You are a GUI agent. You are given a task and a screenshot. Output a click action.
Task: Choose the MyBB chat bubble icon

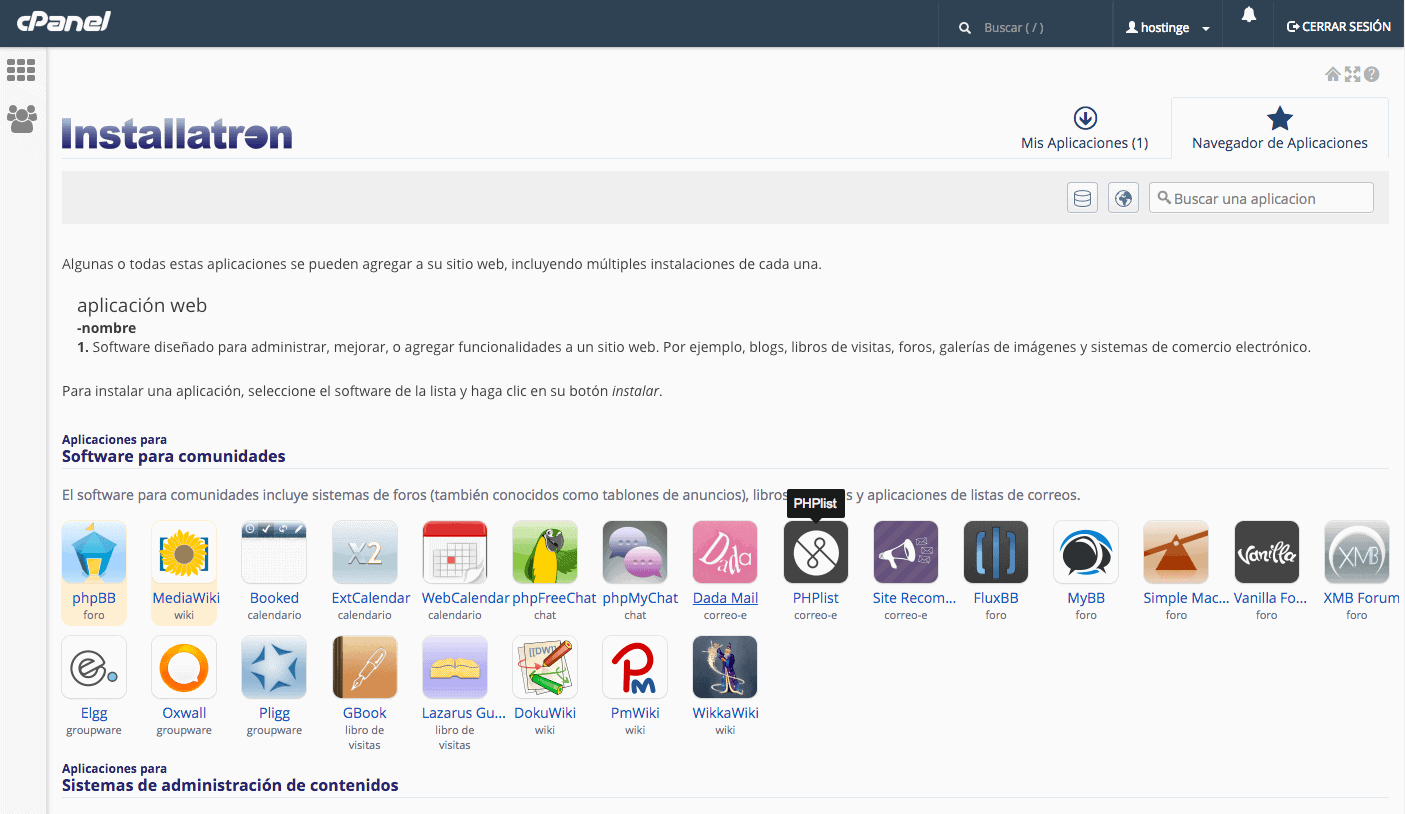(x=1086, y=552)
